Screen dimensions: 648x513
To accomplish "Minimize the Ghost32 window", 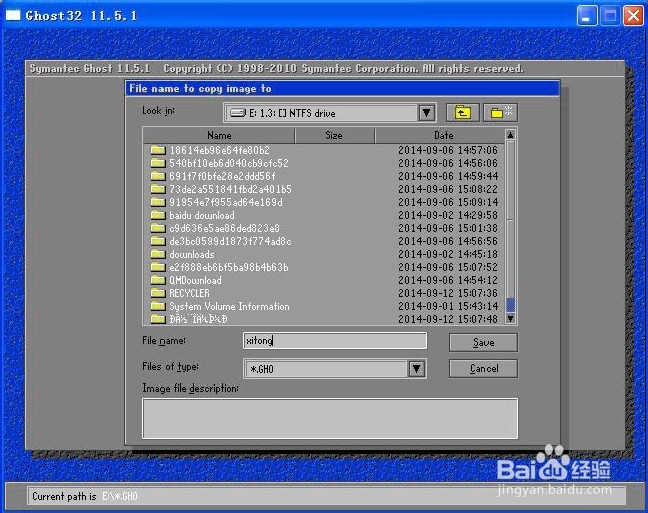I will [587, 16].
